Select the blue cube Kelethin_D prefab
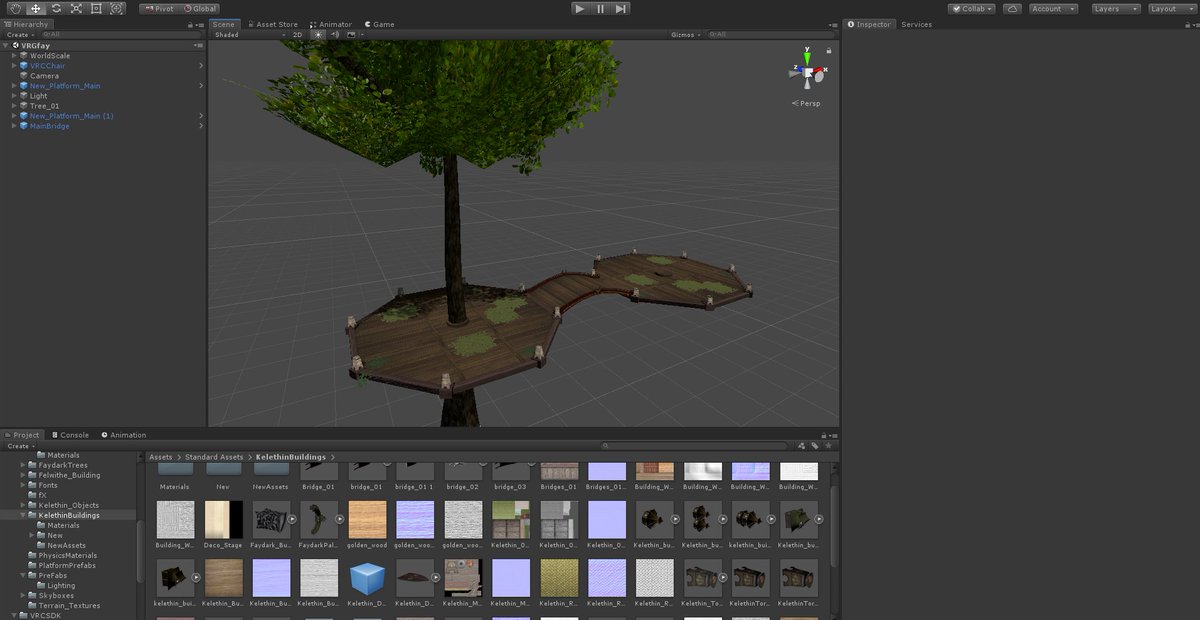This screenshot has width=1200, height=620. pos(368,578)
